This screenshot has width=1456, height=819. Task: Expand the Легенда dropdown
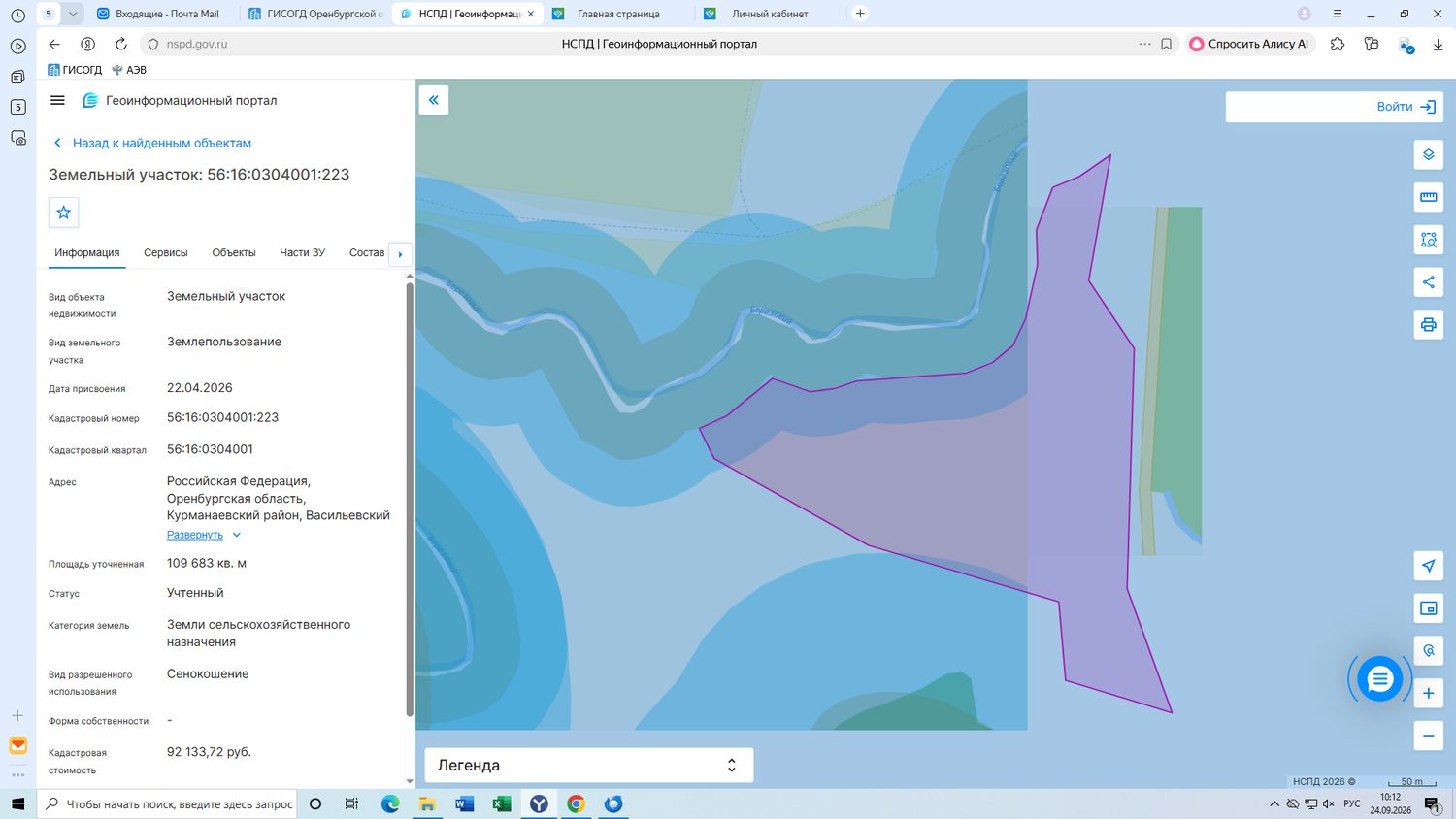589,765
